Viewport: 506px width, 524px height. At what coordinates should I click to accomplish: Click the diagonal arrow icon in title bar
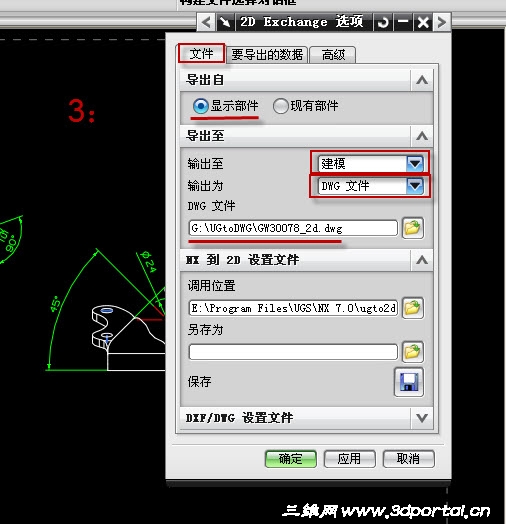pyautogui.click(x=225, y=22)
